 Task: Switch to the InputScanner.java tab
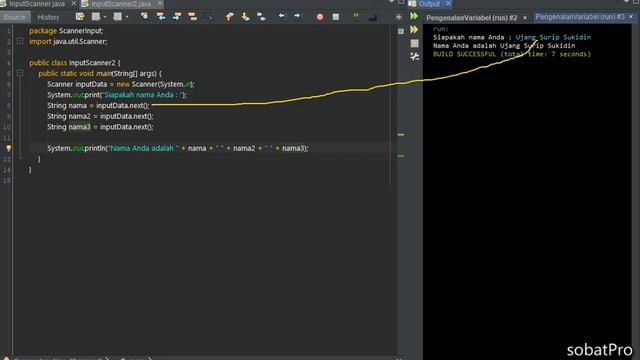[37, 4]
